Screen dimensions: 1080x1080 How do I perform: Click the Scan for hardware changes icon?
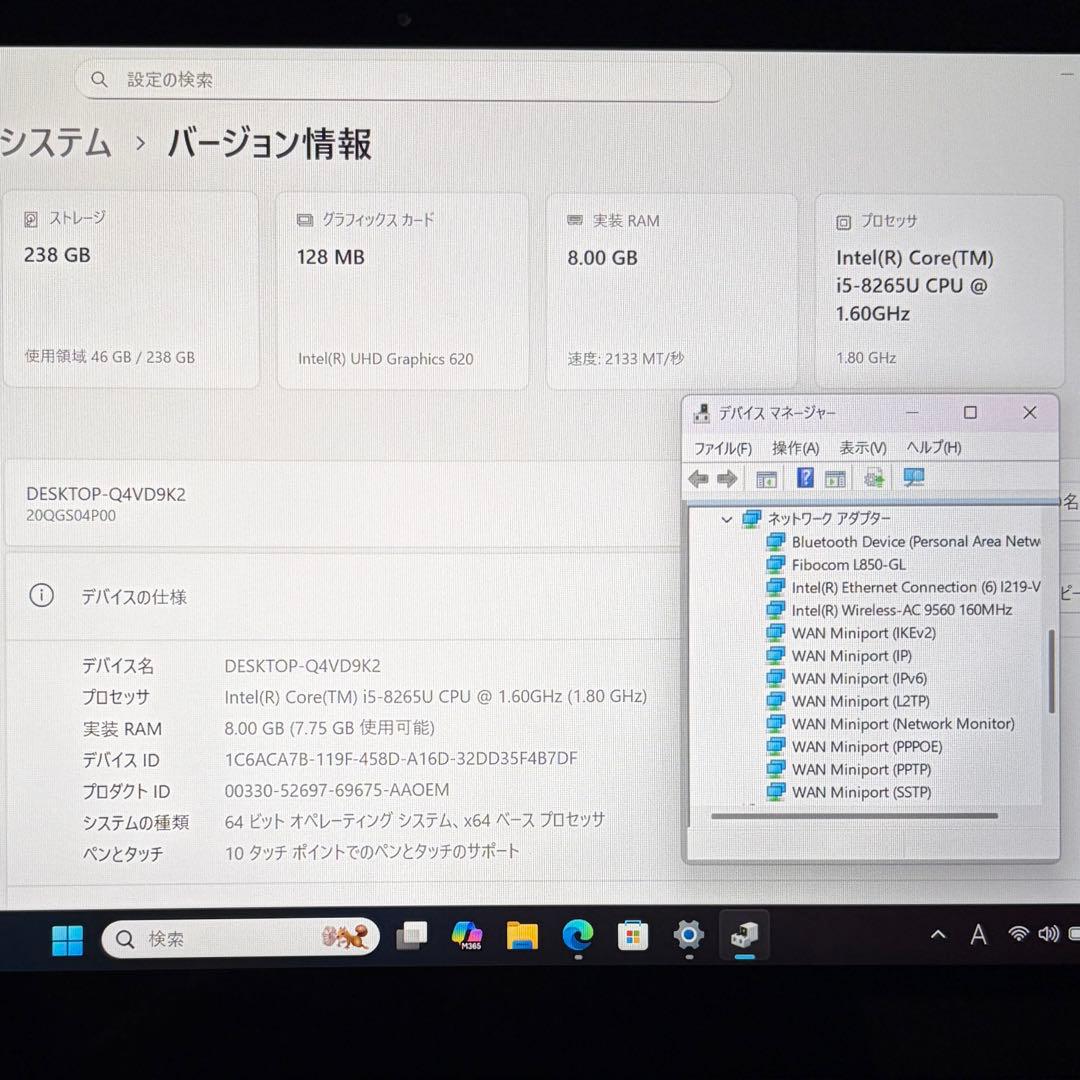[873, 478]
